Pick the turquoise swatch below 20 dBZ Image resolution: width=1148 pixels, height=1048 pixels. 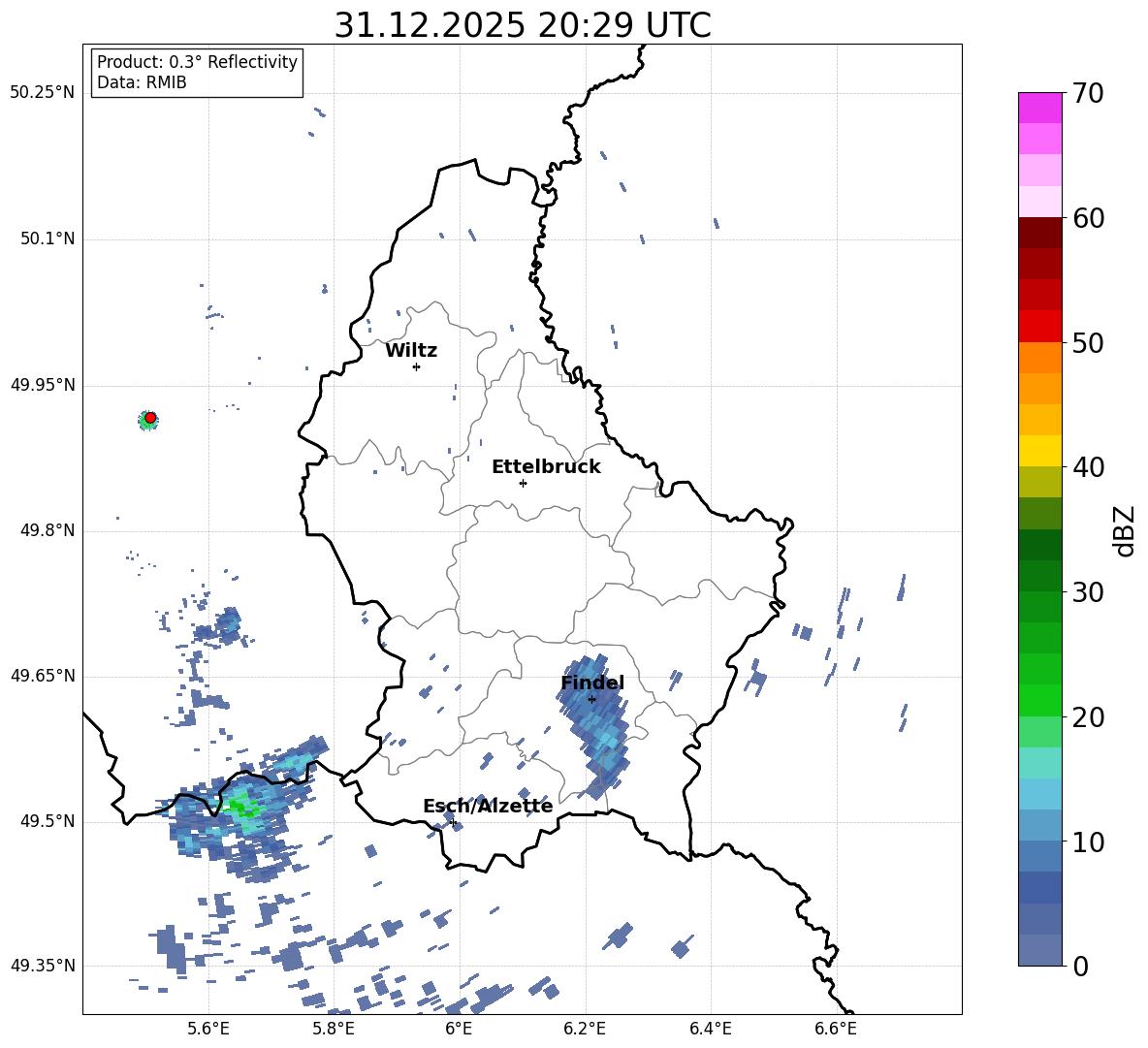pos(1039,763)
